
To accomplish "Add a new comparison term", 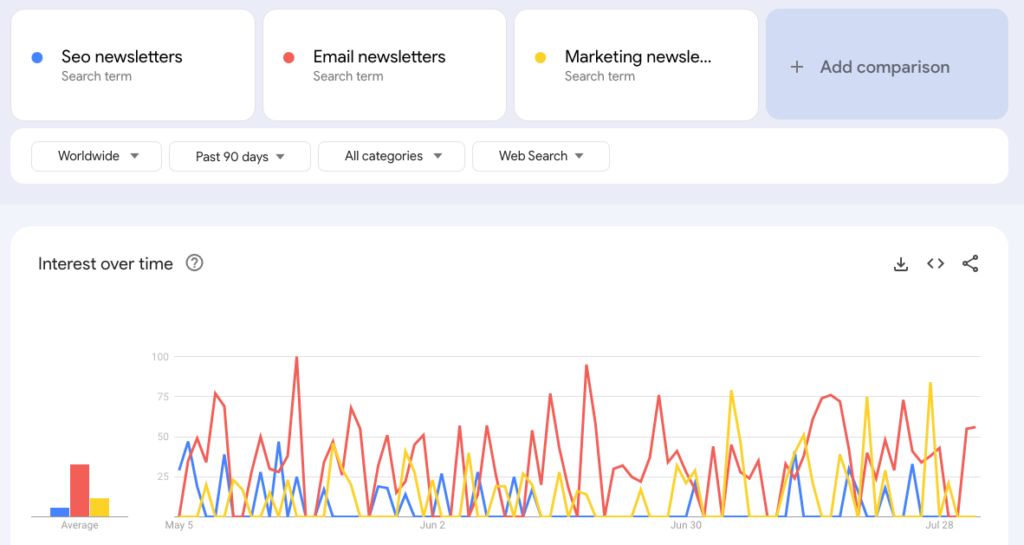I will [x=885, y=67].
